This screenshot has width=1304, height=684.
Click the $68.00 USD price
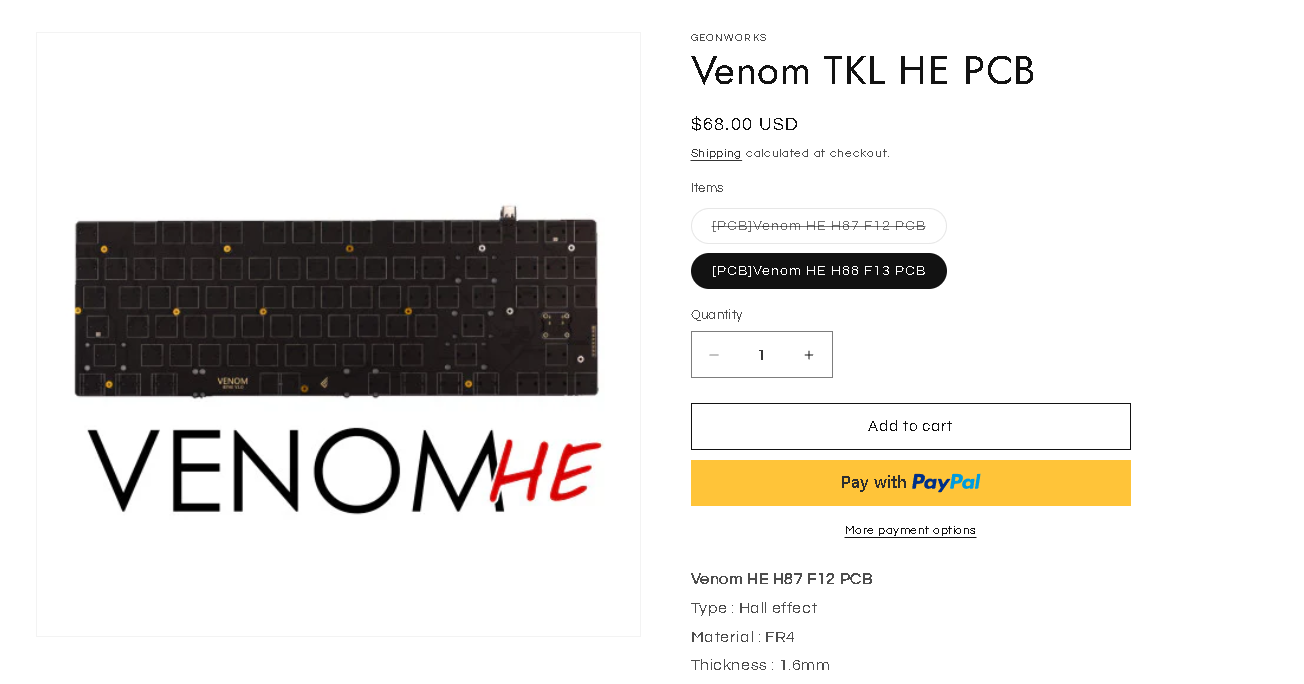pos(744,124)
